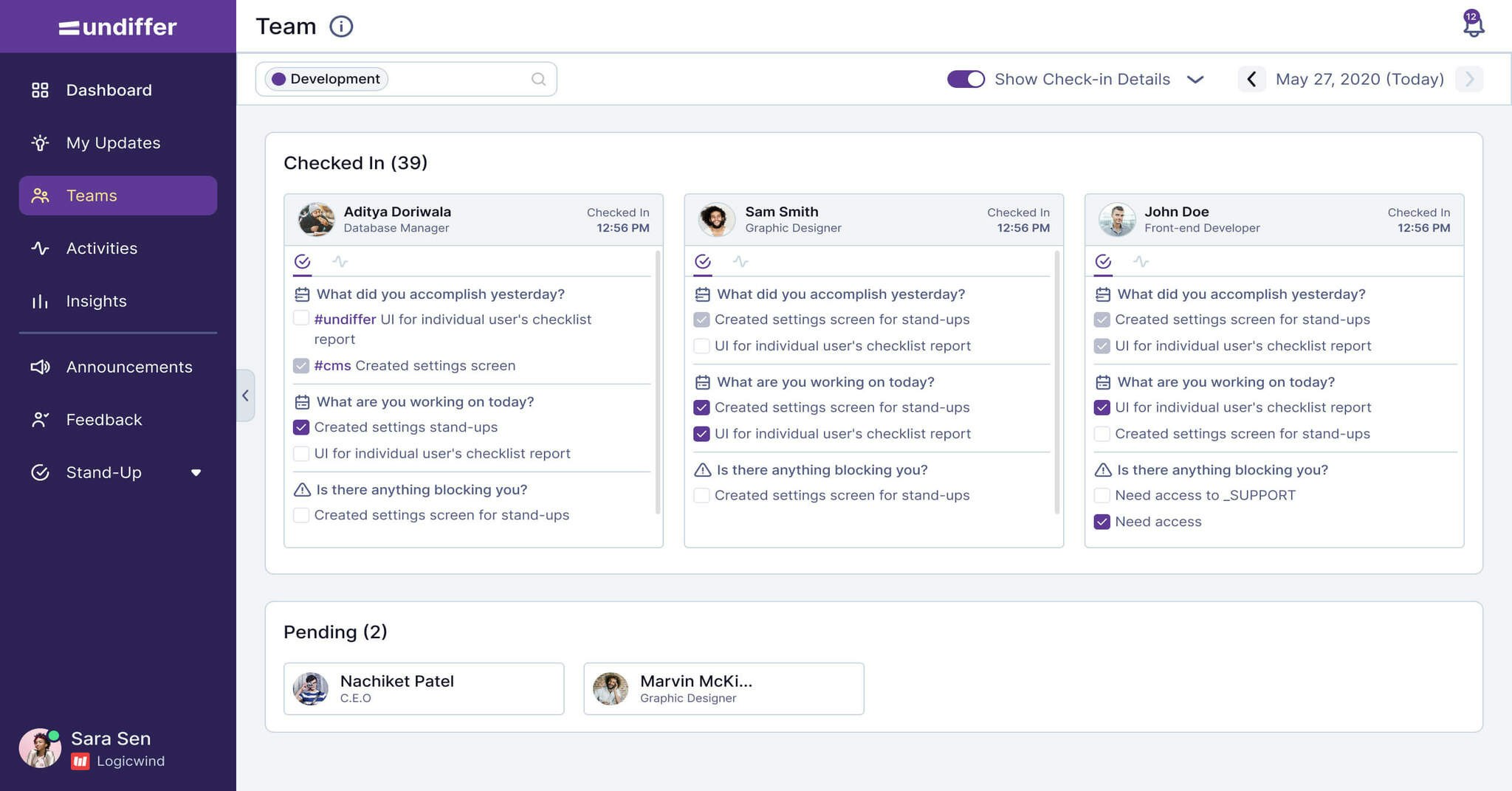Check '#undiffer UI for individual user's checklist report' in Aditya's card

coord(301,318)
